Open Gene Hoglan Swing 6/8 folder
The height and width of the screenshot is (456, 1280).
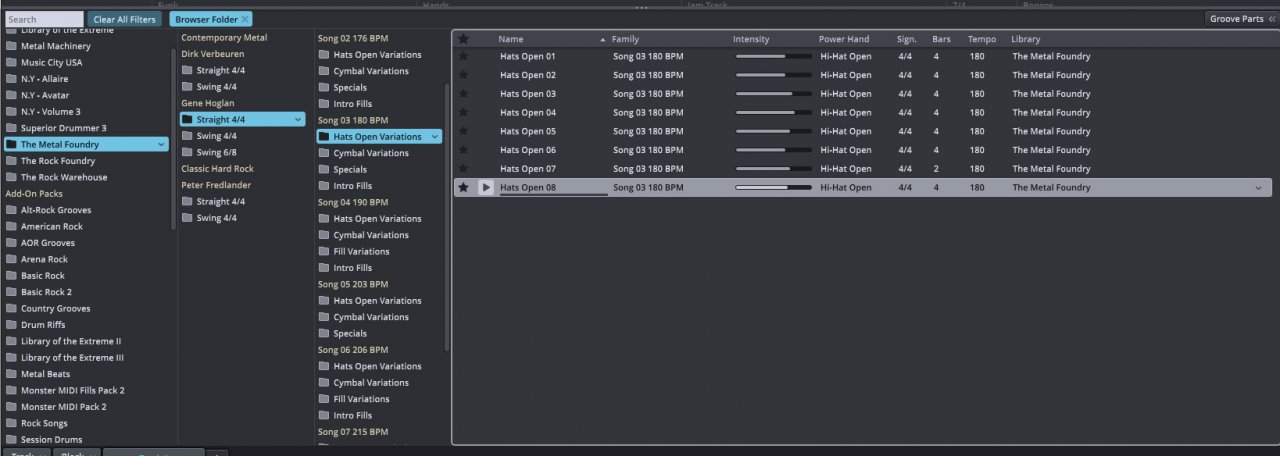208,152
